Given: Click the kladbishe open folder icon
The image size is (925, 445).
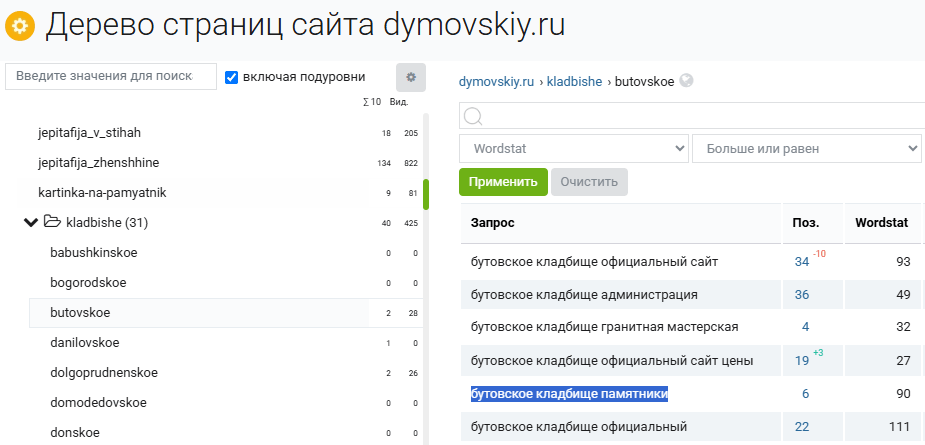Looking at the screenshot, I should tap(52, 222).
